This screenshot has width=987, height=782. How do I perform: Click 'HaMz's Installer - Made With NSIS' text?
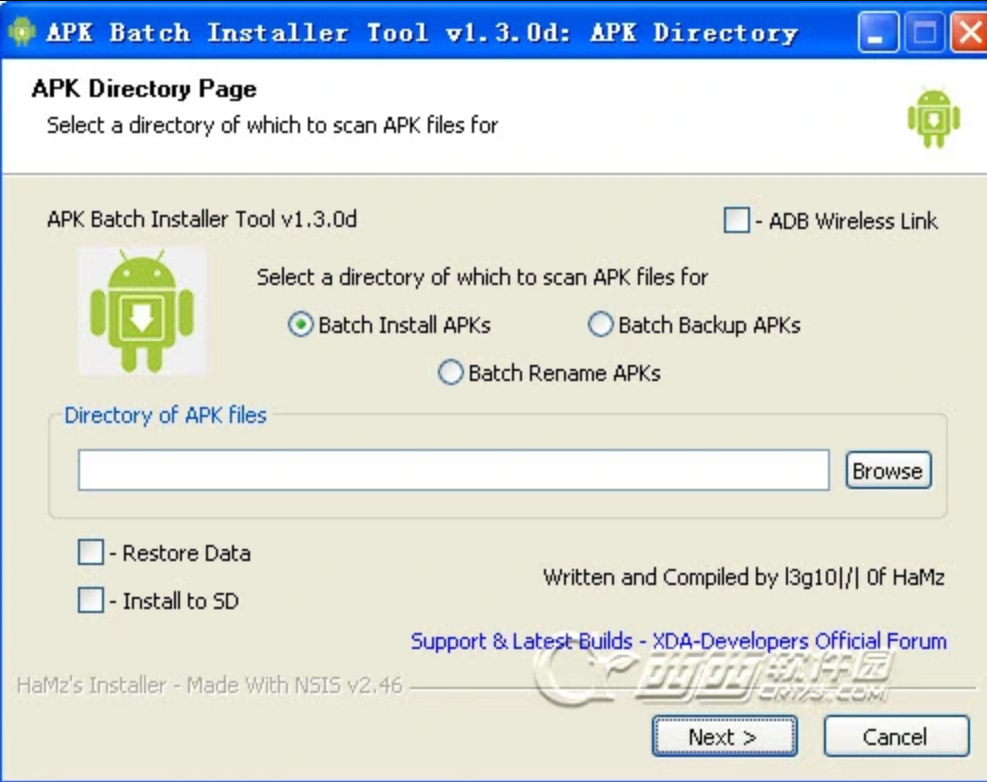point(209,685)
